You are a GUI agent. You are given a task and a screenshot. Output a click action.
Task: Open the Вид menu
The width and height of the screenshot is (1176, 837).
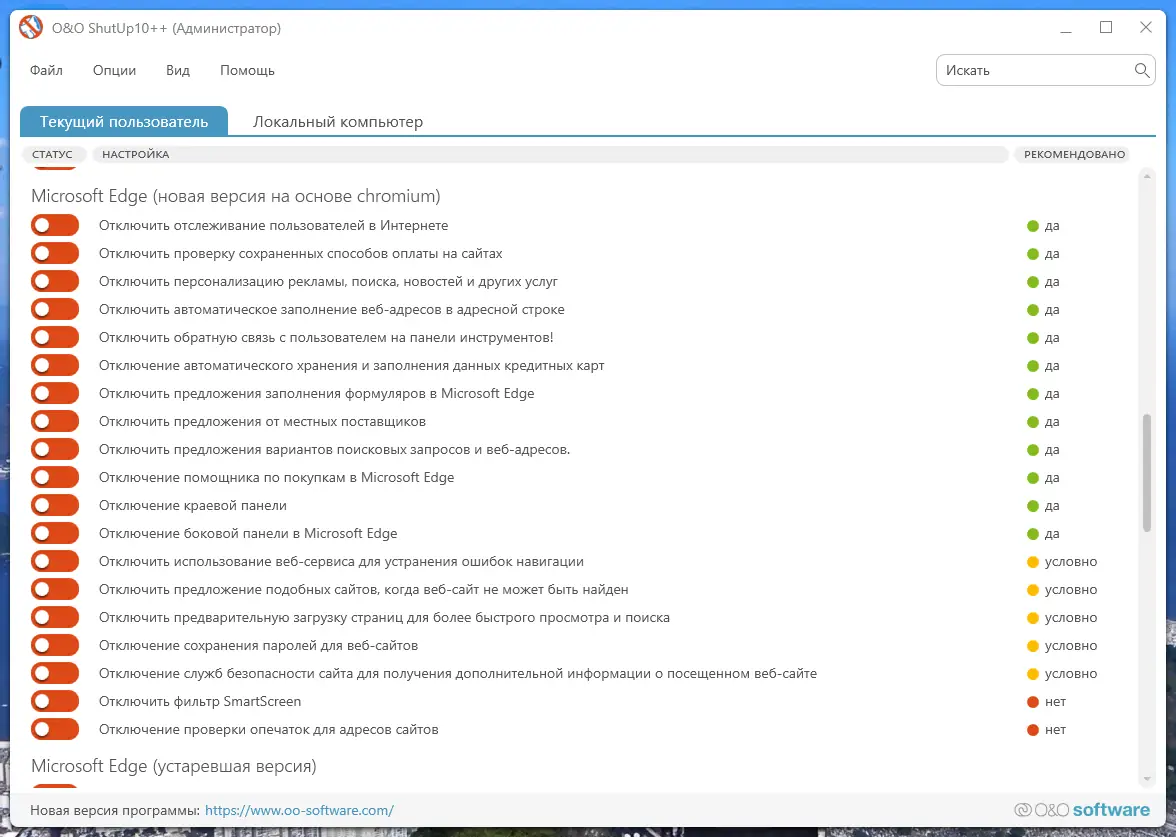click(178, 70)
